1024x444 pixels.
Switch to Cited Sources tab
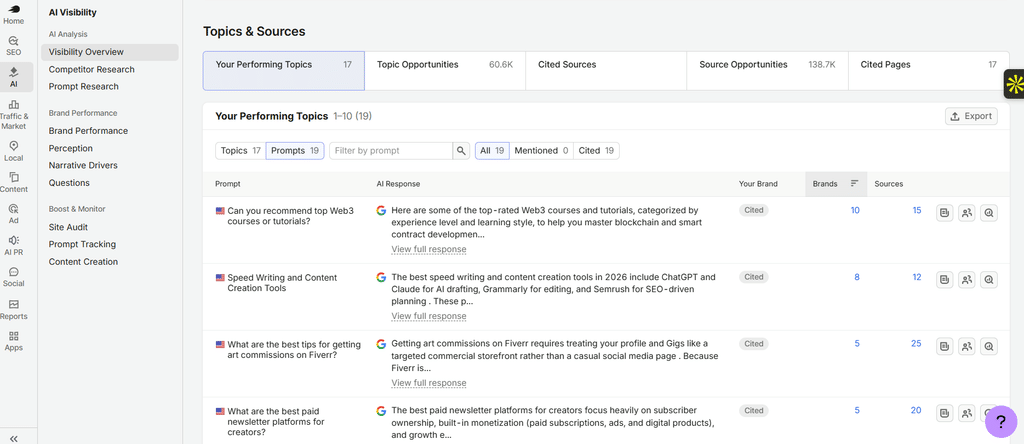coord(606,71)
